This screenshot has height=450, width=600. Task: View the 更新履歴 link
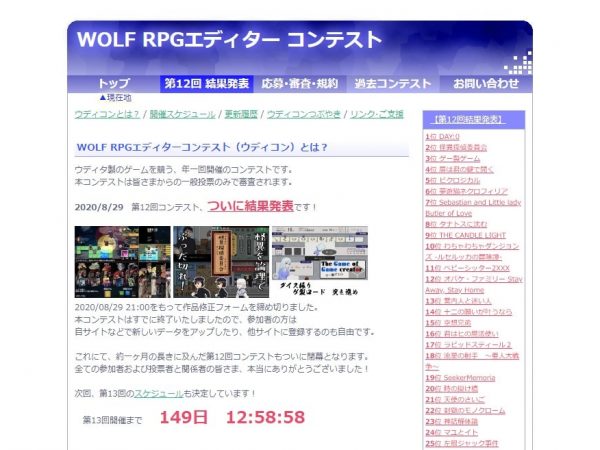(241, 114)
